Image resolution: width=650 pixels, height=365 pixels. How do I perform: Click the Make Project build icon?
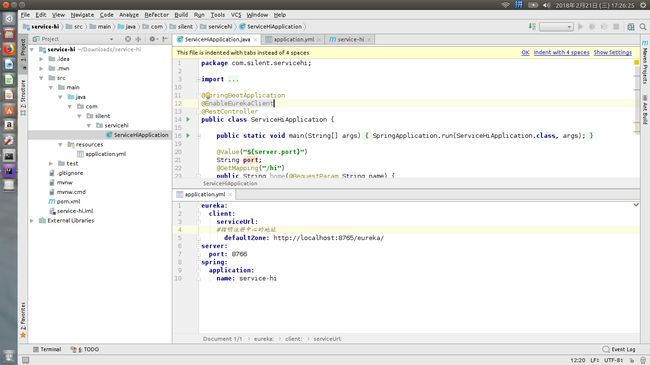point(532,27)
